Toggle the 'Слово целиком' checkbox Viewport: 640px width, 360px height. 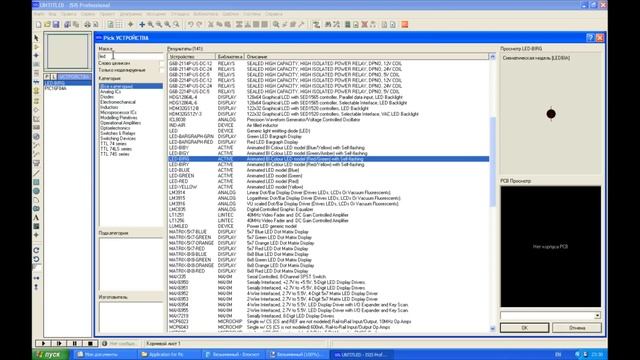(162, 64)
